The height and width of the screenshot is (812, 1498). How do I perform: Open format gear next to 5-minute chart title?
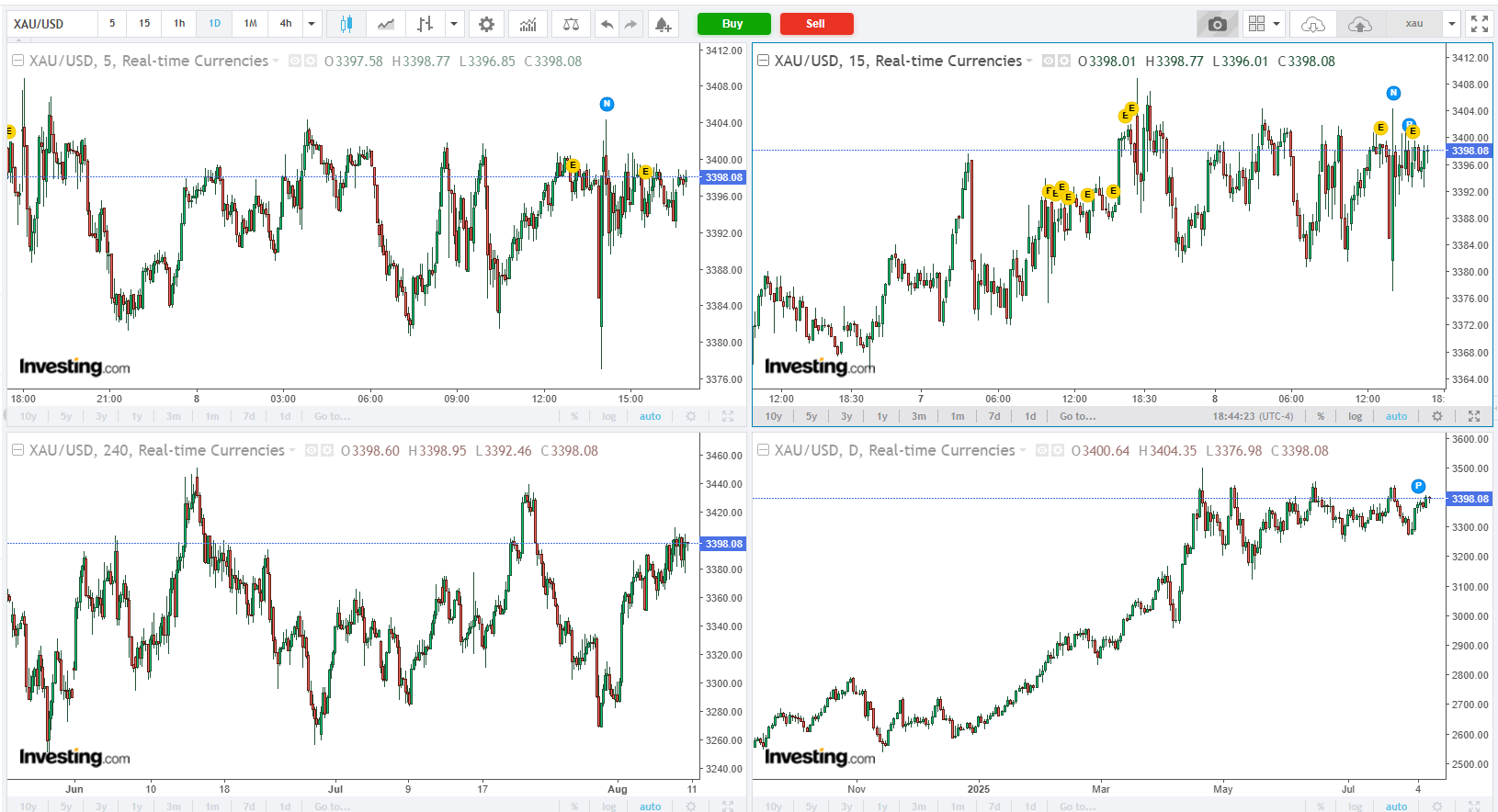[x=311, y=61]
